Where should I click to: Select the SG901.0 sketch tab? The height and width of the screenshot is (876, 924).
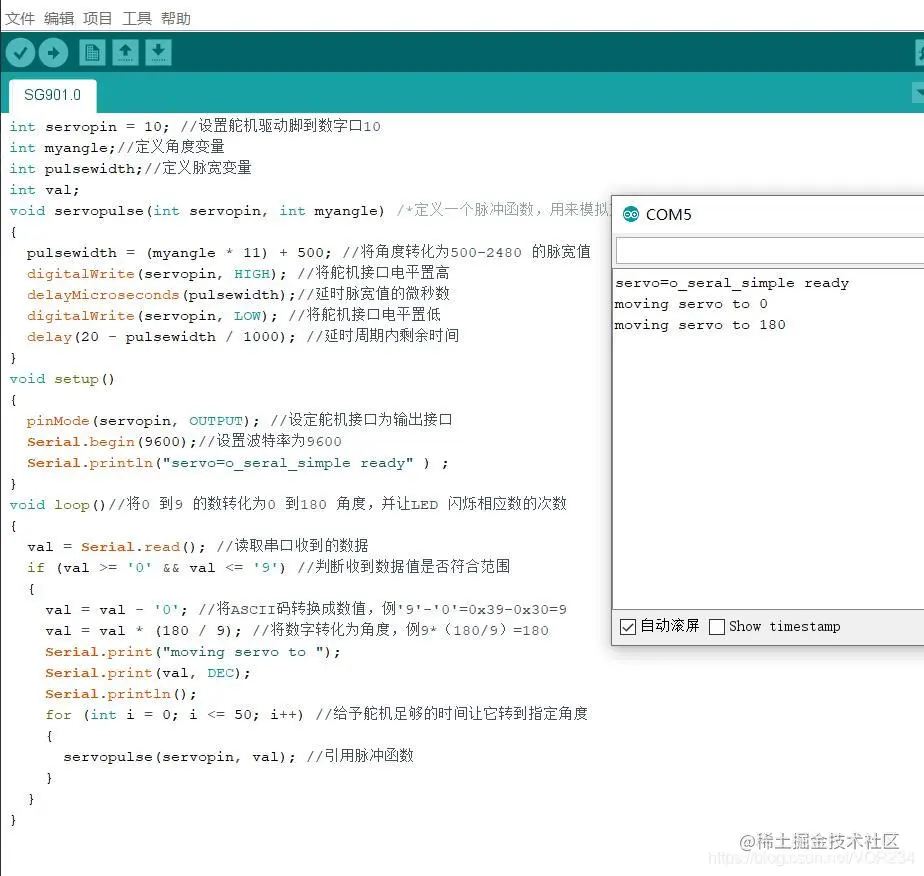click(52, 95)
